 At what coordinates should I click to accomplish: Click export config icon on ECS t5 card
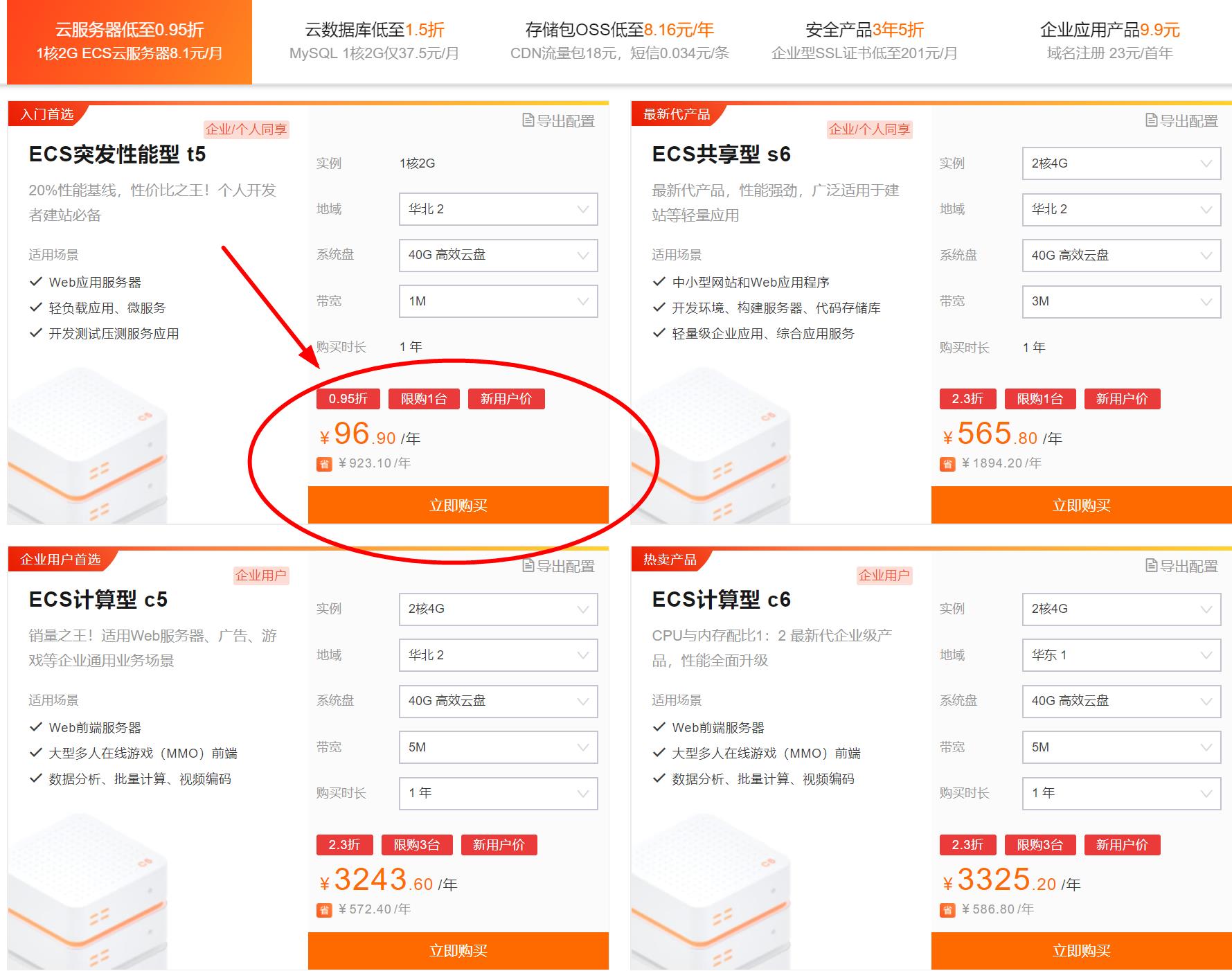[x=528, y=121]
